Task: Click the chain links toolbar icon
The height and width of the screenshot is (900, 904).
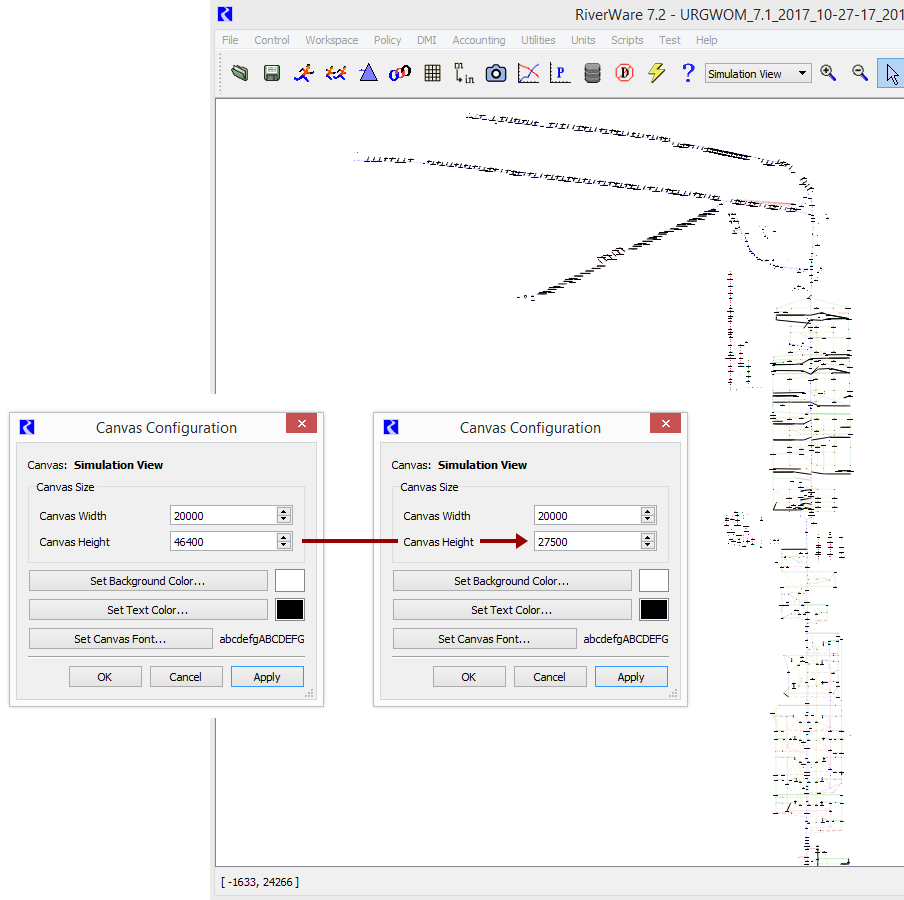Action: tap(400, 73)
